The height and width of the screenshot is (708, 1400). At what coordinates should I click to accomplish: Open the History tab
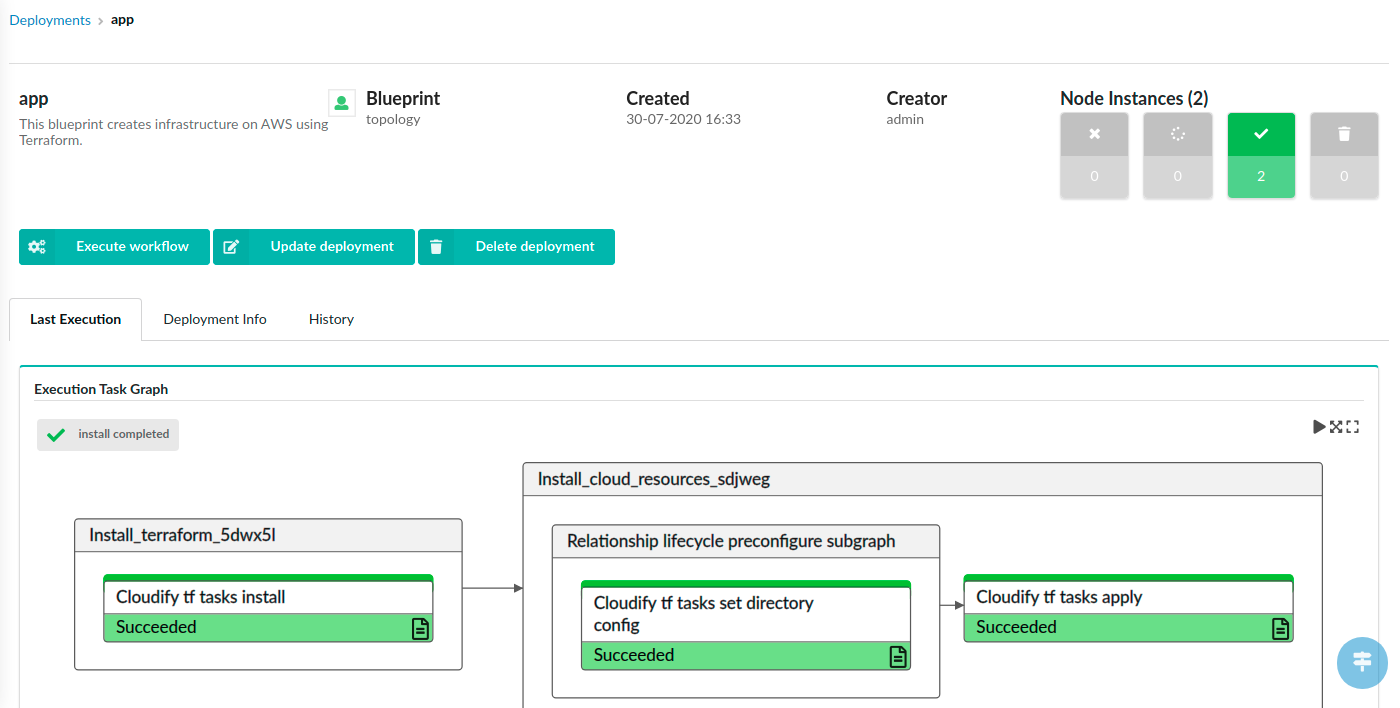click(x=331, y=319)
